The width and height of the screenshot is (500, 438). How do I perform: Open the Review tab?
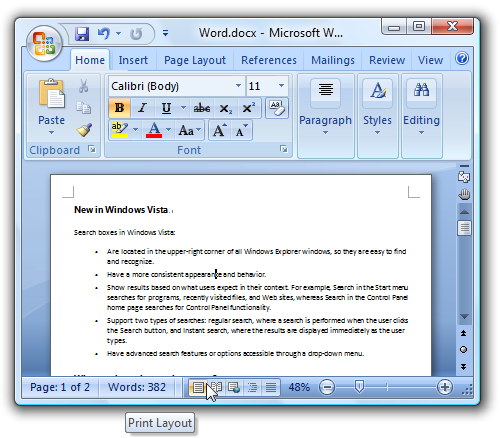click(387, 60)
